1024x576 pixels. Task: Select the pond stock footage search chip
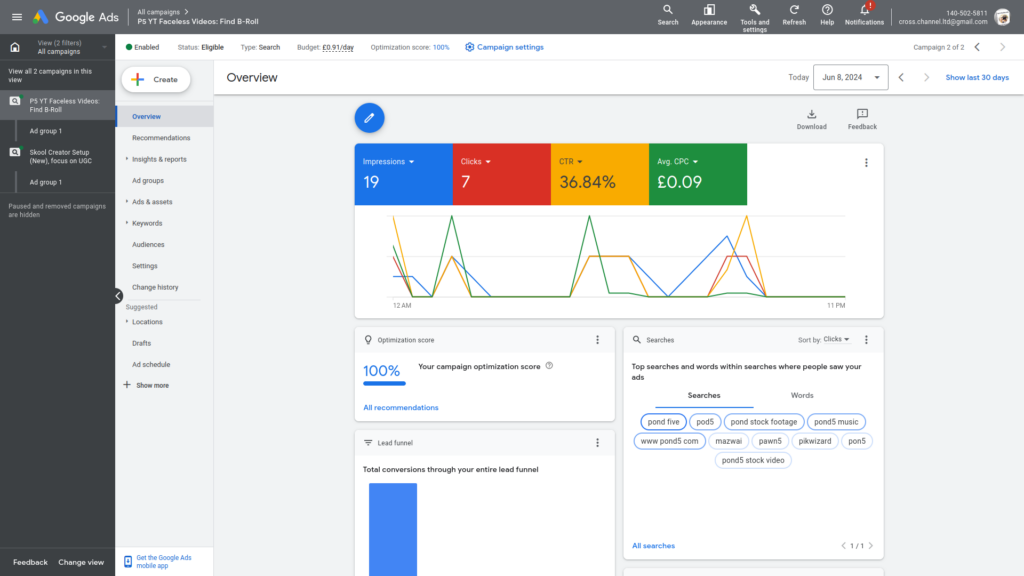click(x=763, y=422)
